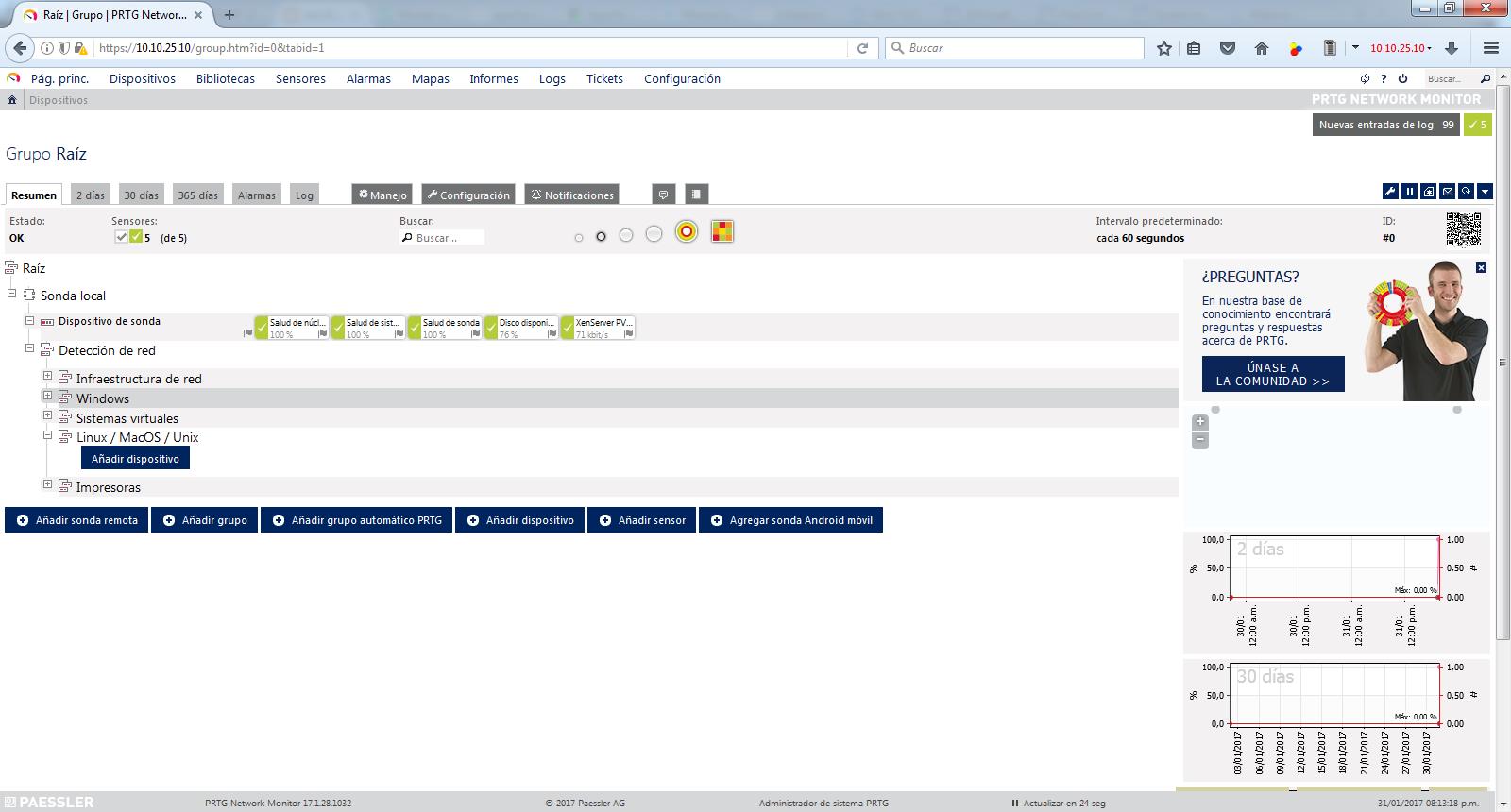Collapse the Sonda local node

[11, 294]
